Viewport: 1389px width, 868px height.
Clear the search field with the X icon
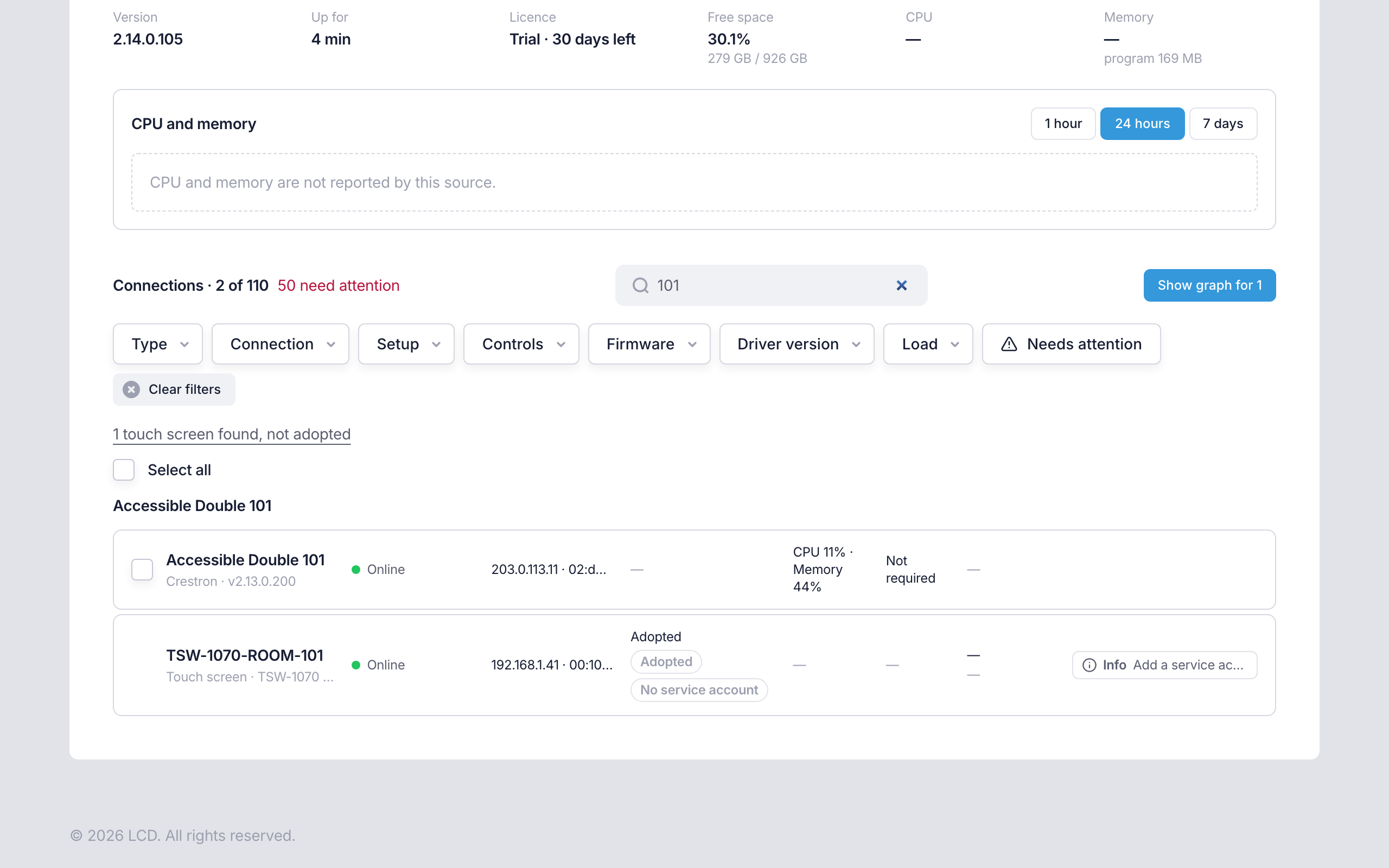902,285
